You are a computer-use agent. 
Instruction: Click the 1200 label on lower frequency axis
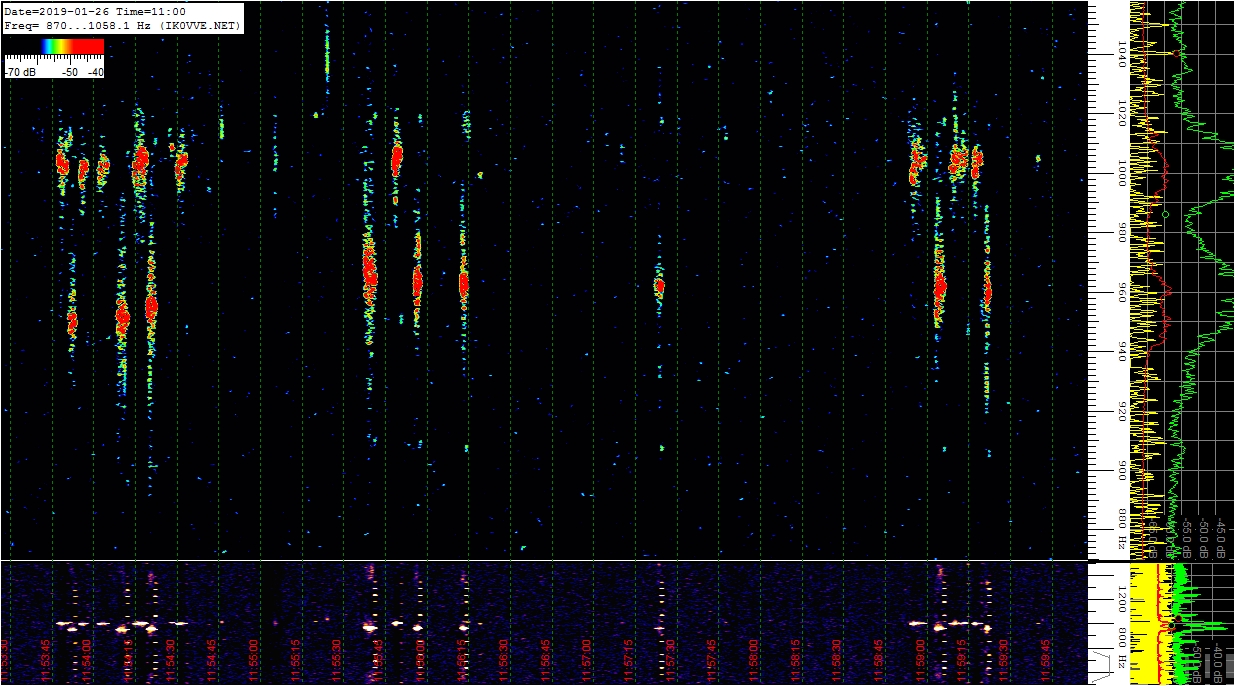pos(1122,600)
